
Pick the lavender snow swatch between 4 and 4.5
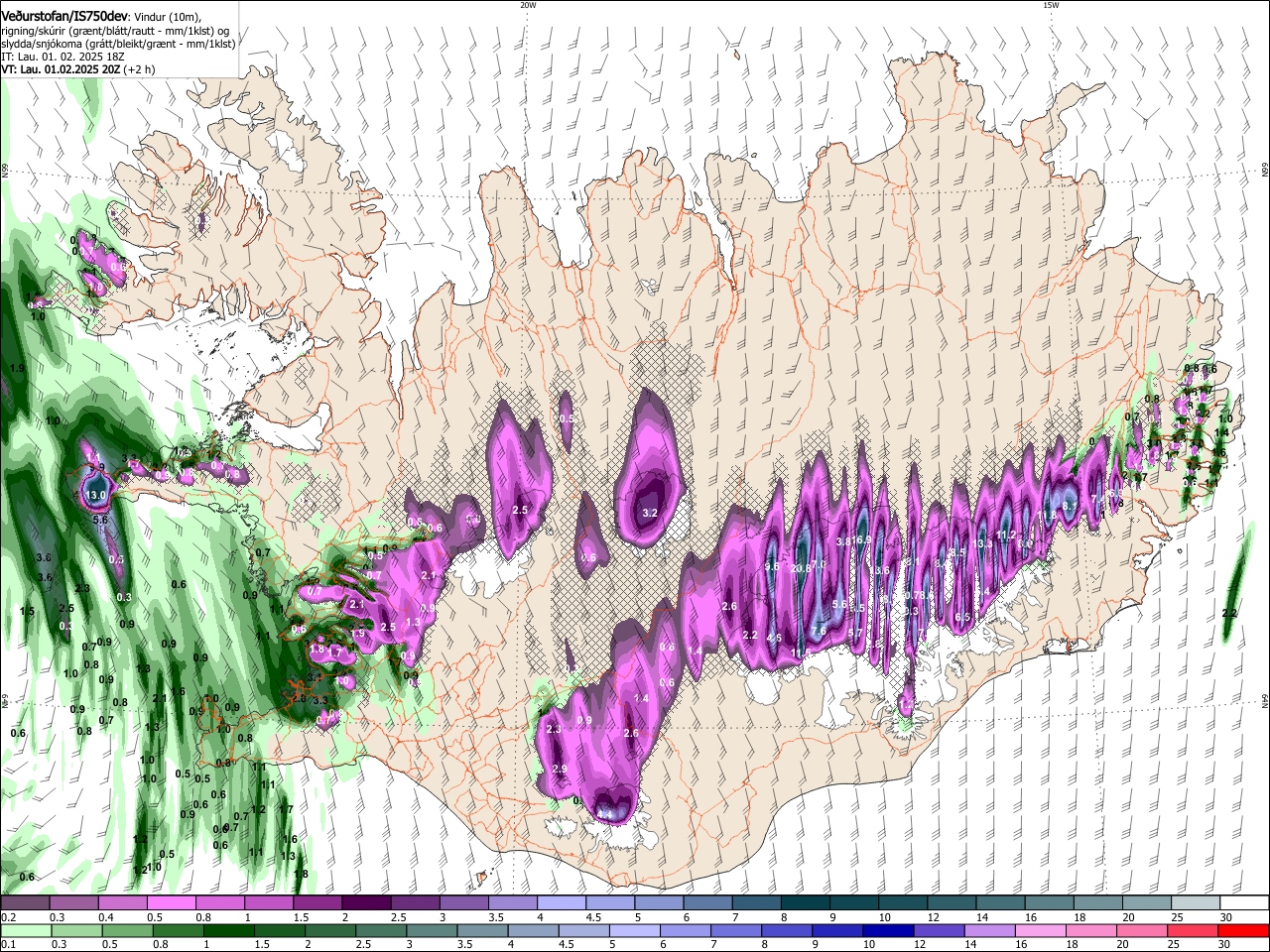click(561, 903)
